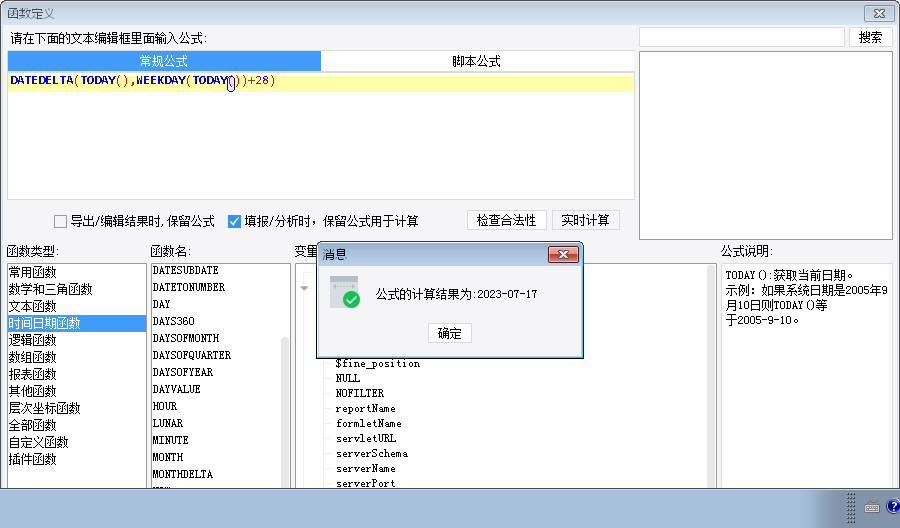Uncheck 填报/分析时,保留公式用于计算 checkbox

pyautogui.click(x=234, y=222)
